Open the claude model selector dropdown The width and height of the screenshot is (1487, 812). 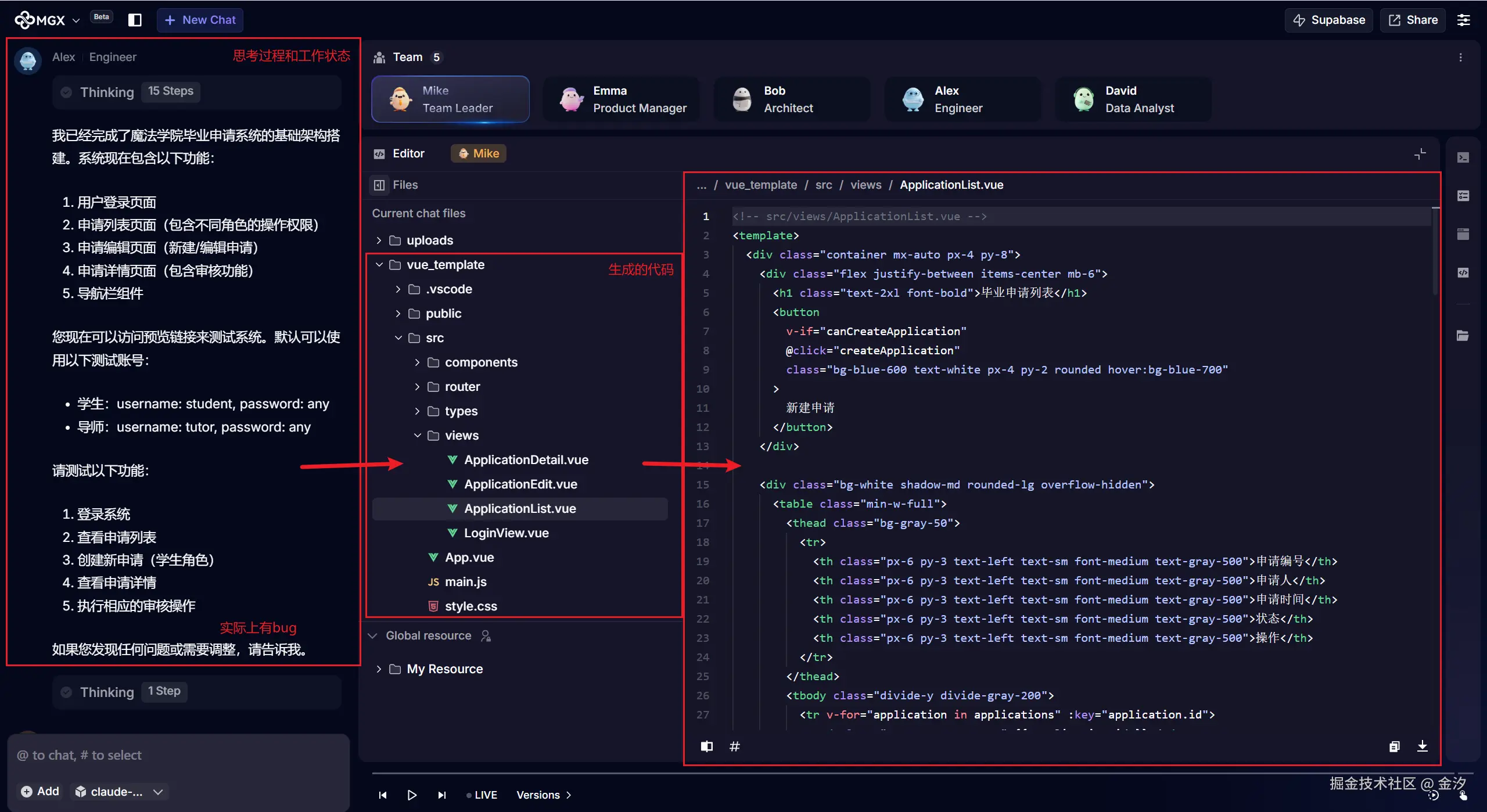tap(120, 791)
